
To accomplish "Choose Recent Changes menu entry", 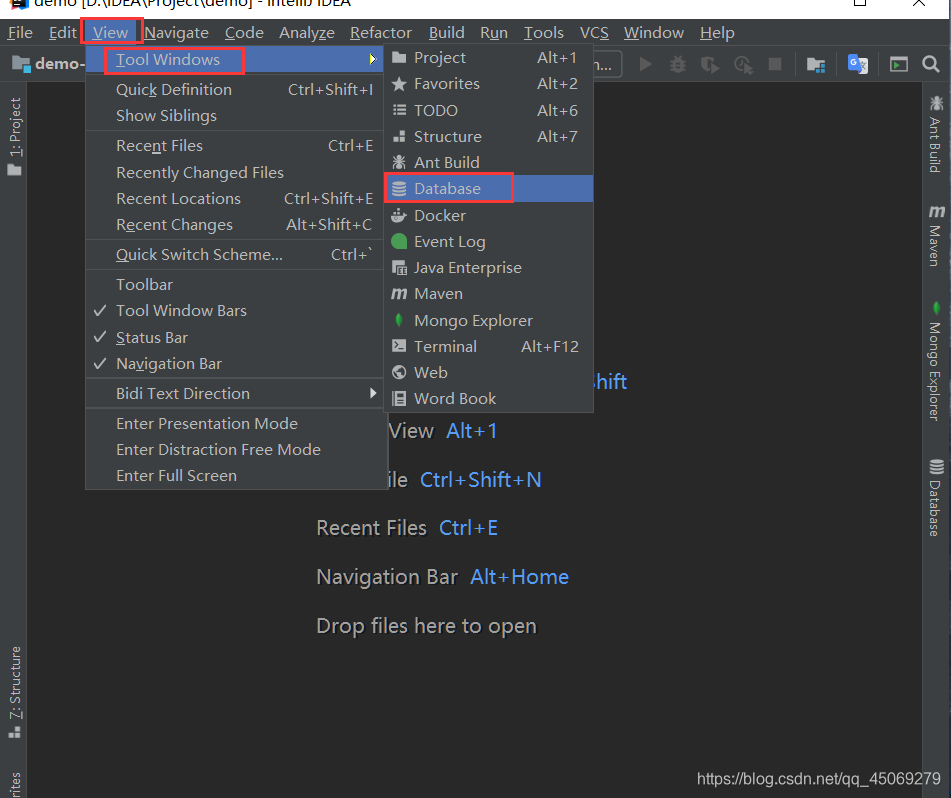I will (235, 224).
